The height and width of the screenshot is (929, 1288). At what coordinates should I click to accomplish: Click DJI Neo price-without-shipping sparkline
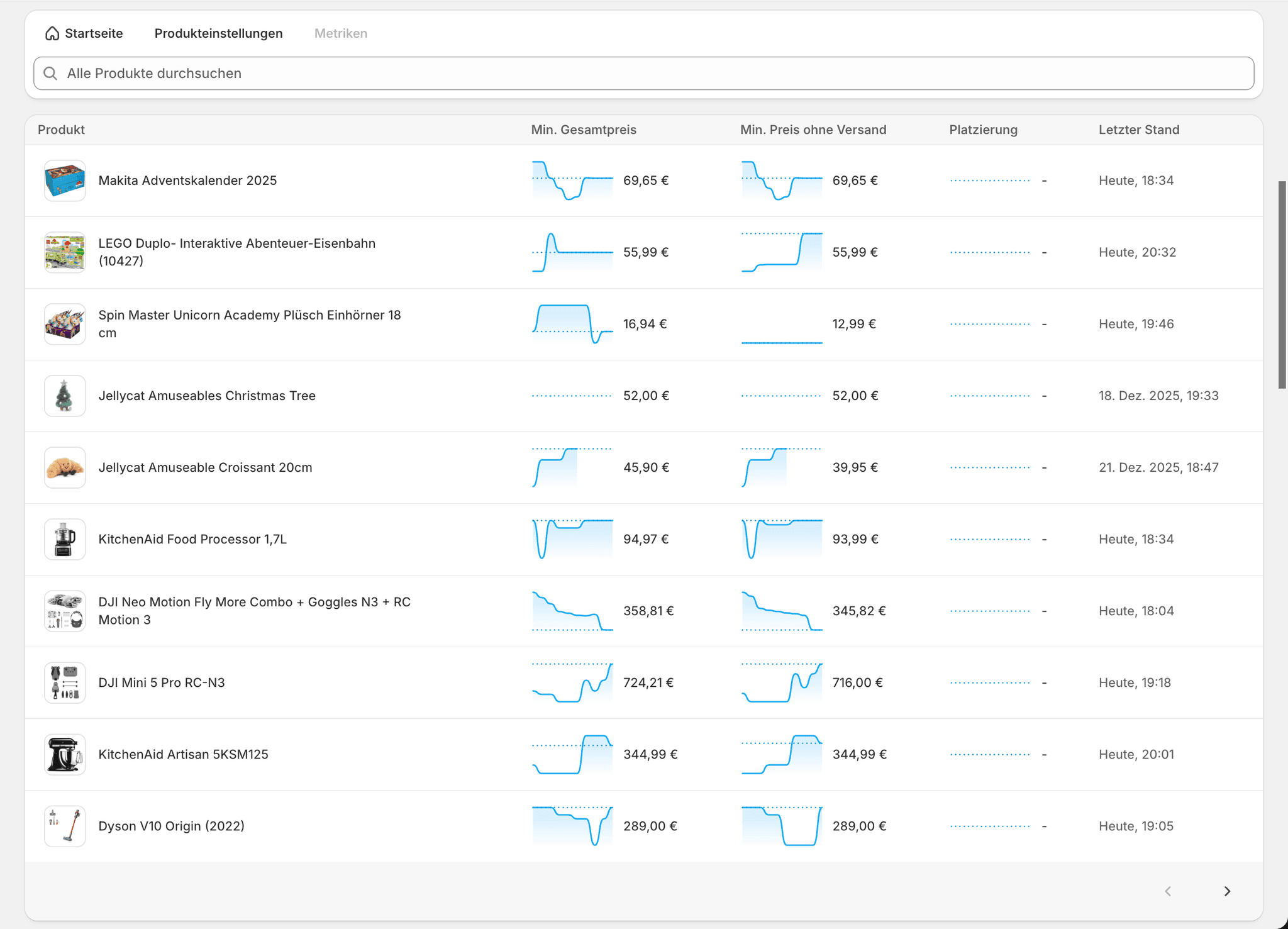pos(782,611)
